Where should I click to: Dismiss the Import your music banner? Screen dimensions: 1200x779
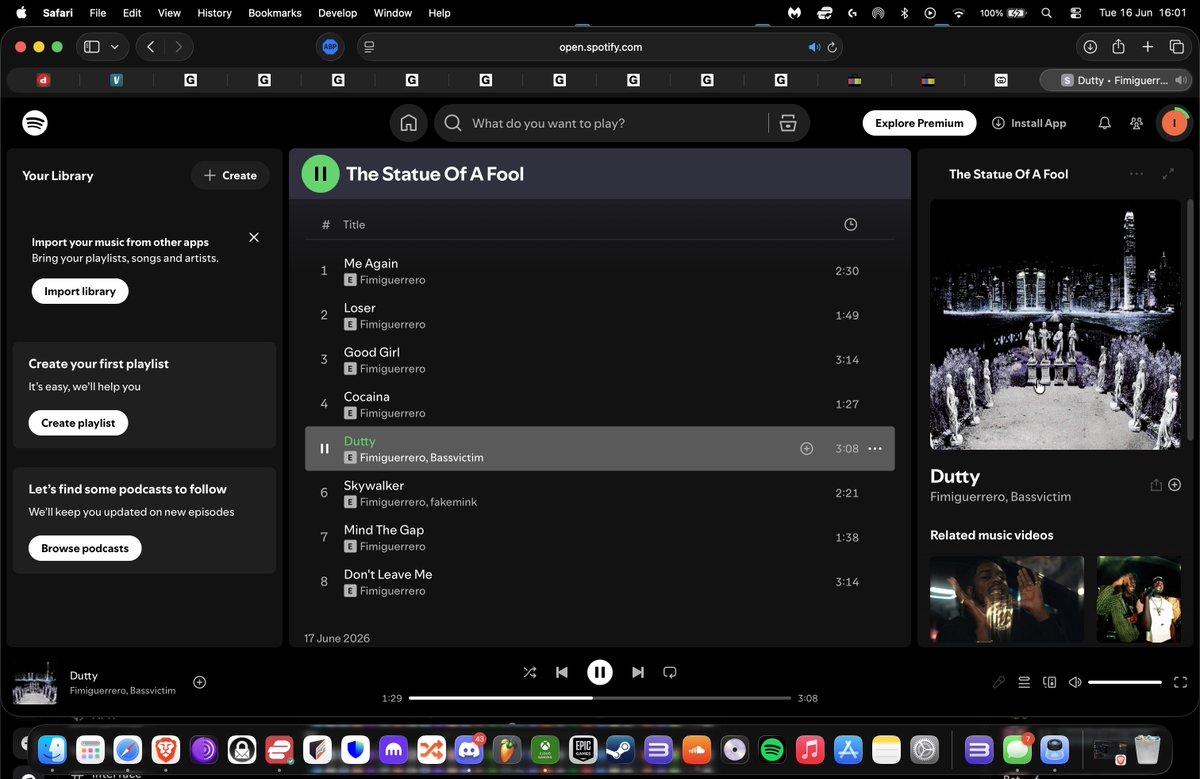[x=254, y=237]
